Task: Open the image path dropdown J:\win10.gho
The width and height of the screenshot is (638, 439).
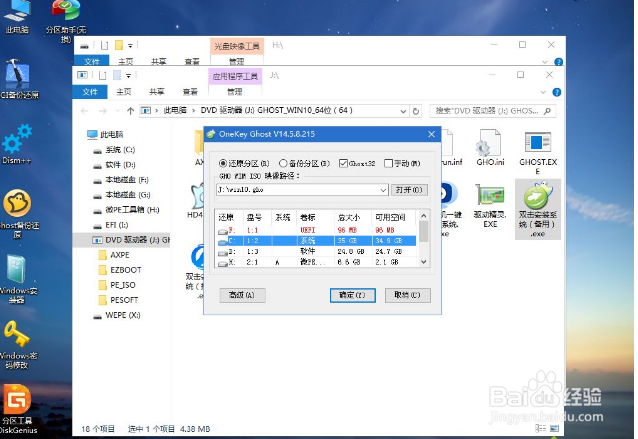Action: click(x=383, y=190)
